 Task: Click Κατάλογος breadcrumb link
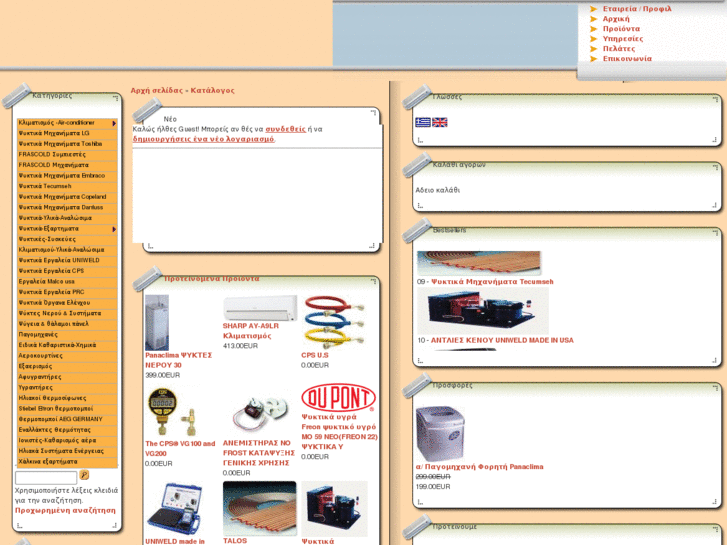click(212, 90)
